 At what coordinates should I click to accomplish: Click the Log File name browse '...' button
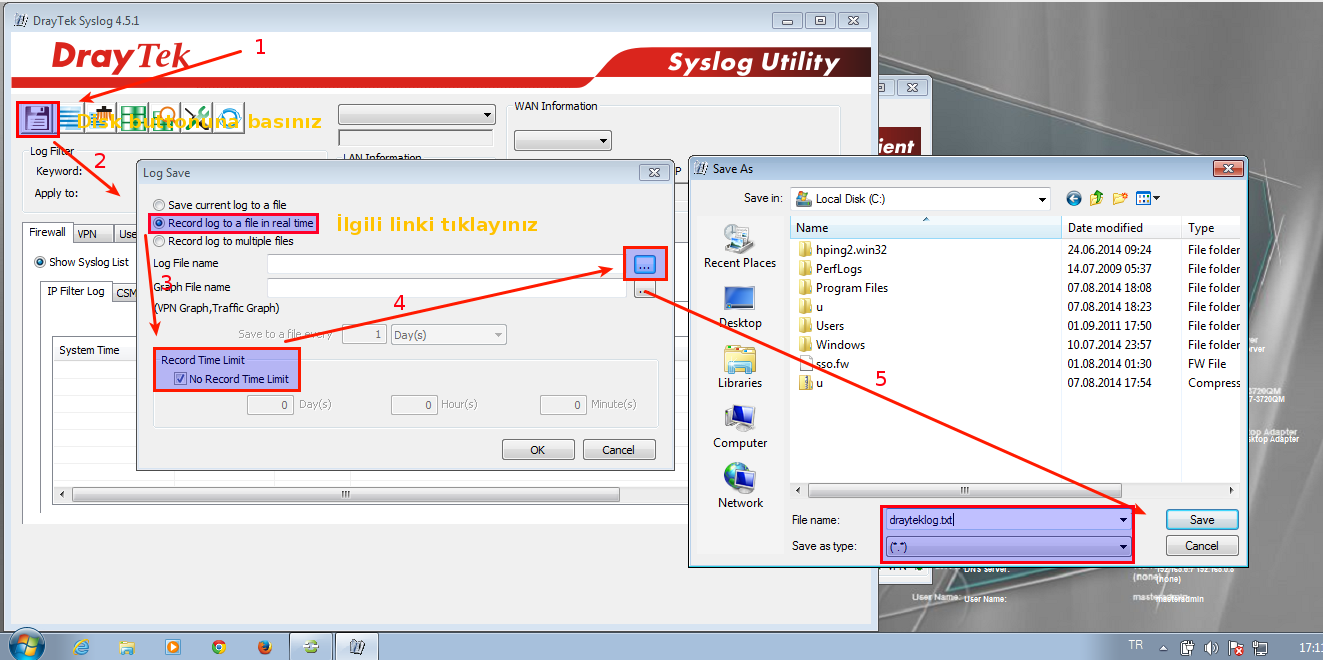click(x=645, y=264)
